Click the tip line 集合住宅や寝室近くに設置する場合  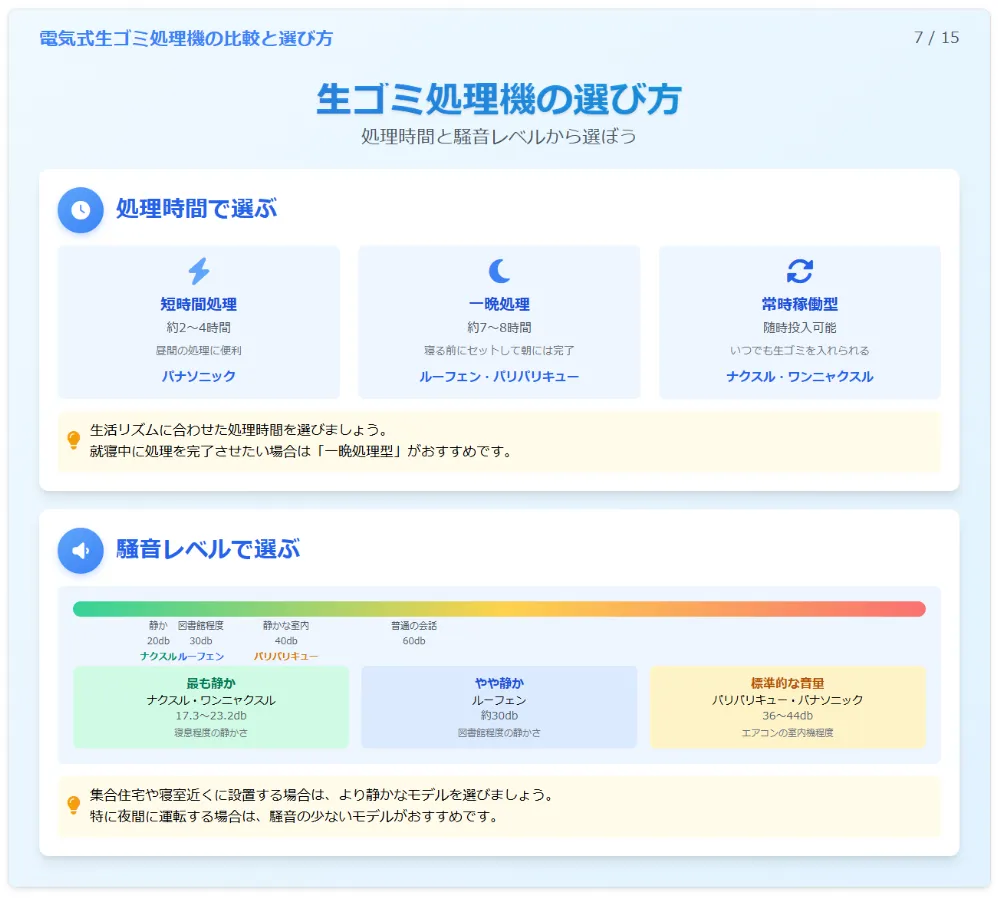point(321,795)
